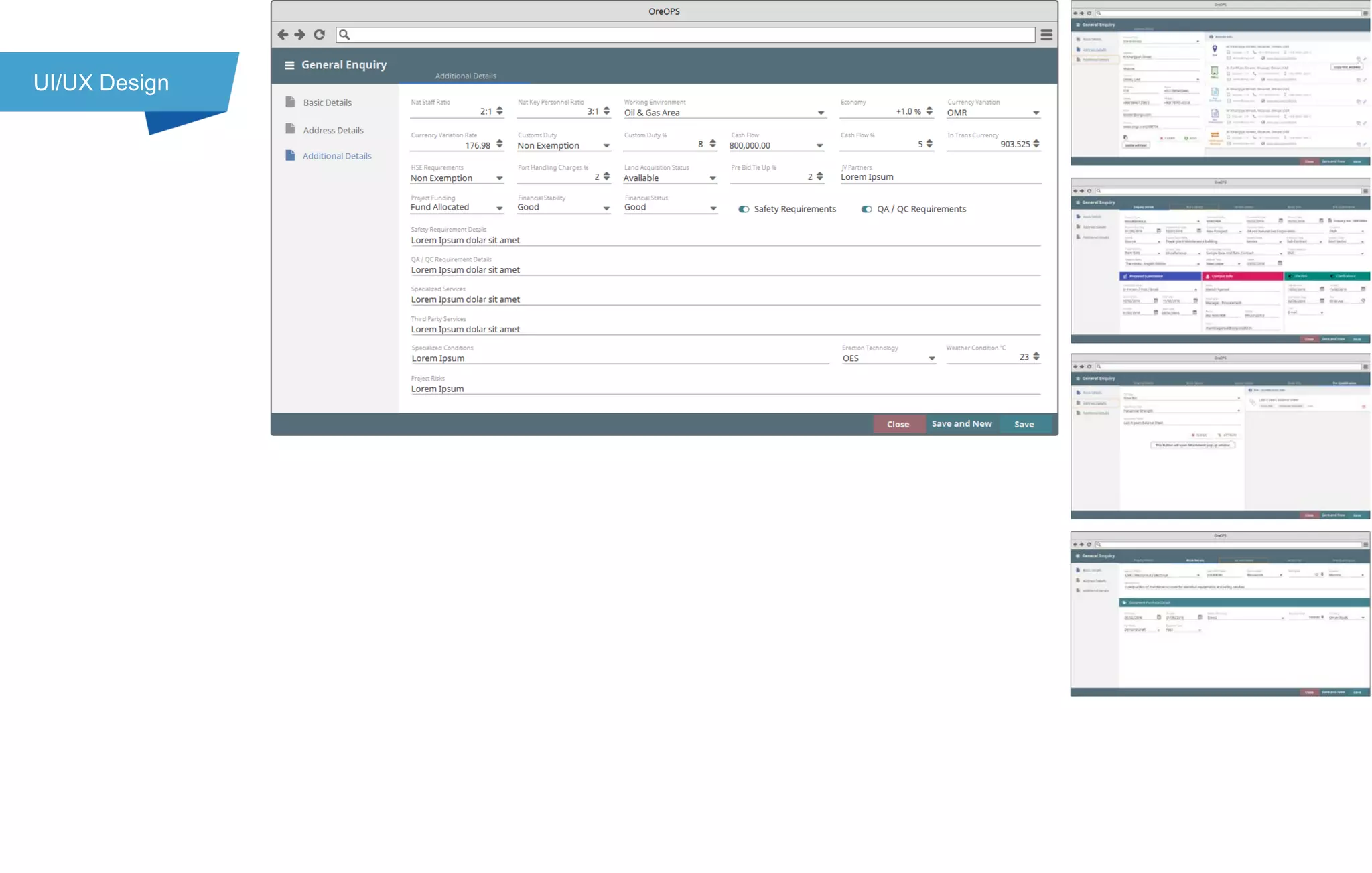Screen dimensions: 1372x873
Task: Open the Currency Variation OMR dropdown
Action: pos(1036,113)
